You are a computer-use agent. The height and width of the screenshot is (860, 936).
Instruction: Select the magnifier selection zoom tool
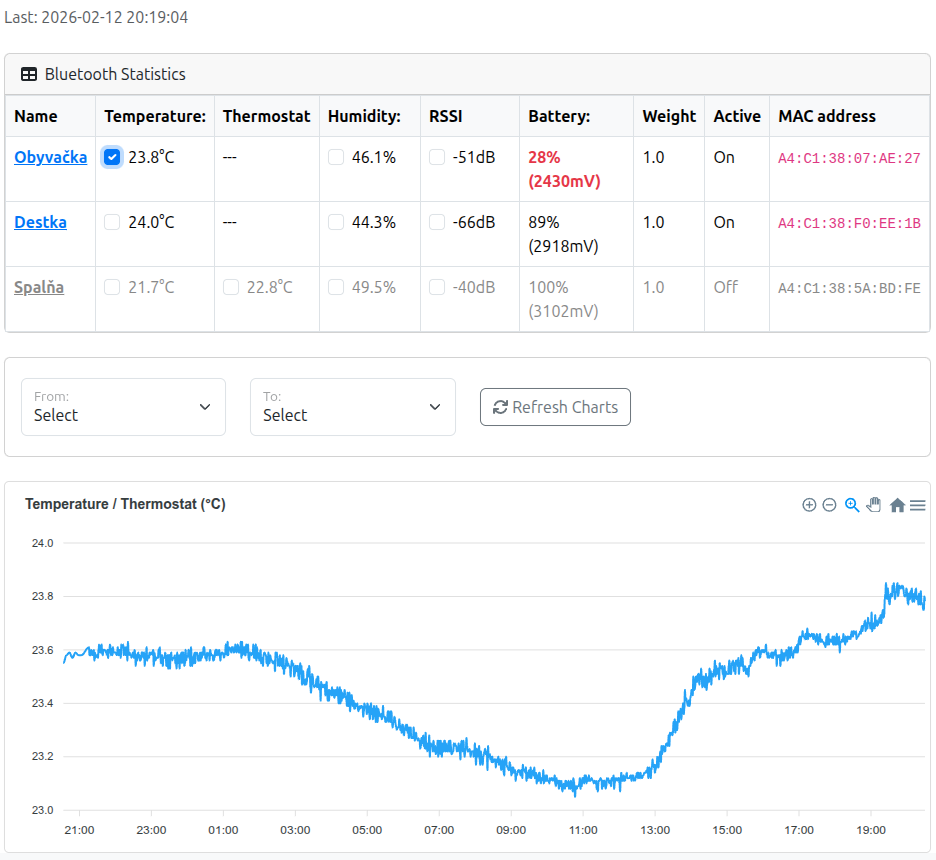(852, 505)
